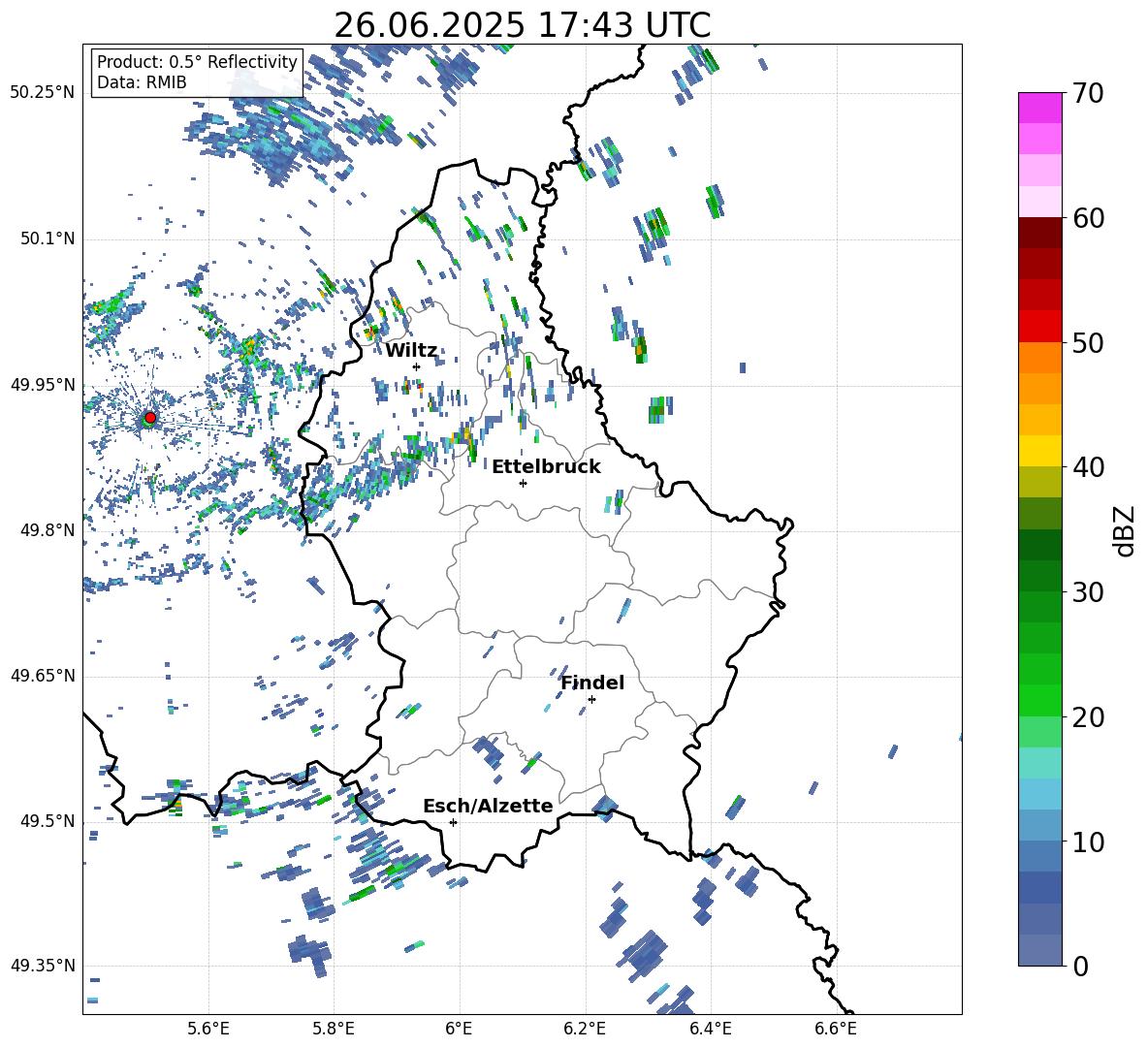The image size is (1148, 1048).
Task: Pick the light cyan colorbar swatch between the 10 and 20 ticks
Action: click(x=1039, y=763)
